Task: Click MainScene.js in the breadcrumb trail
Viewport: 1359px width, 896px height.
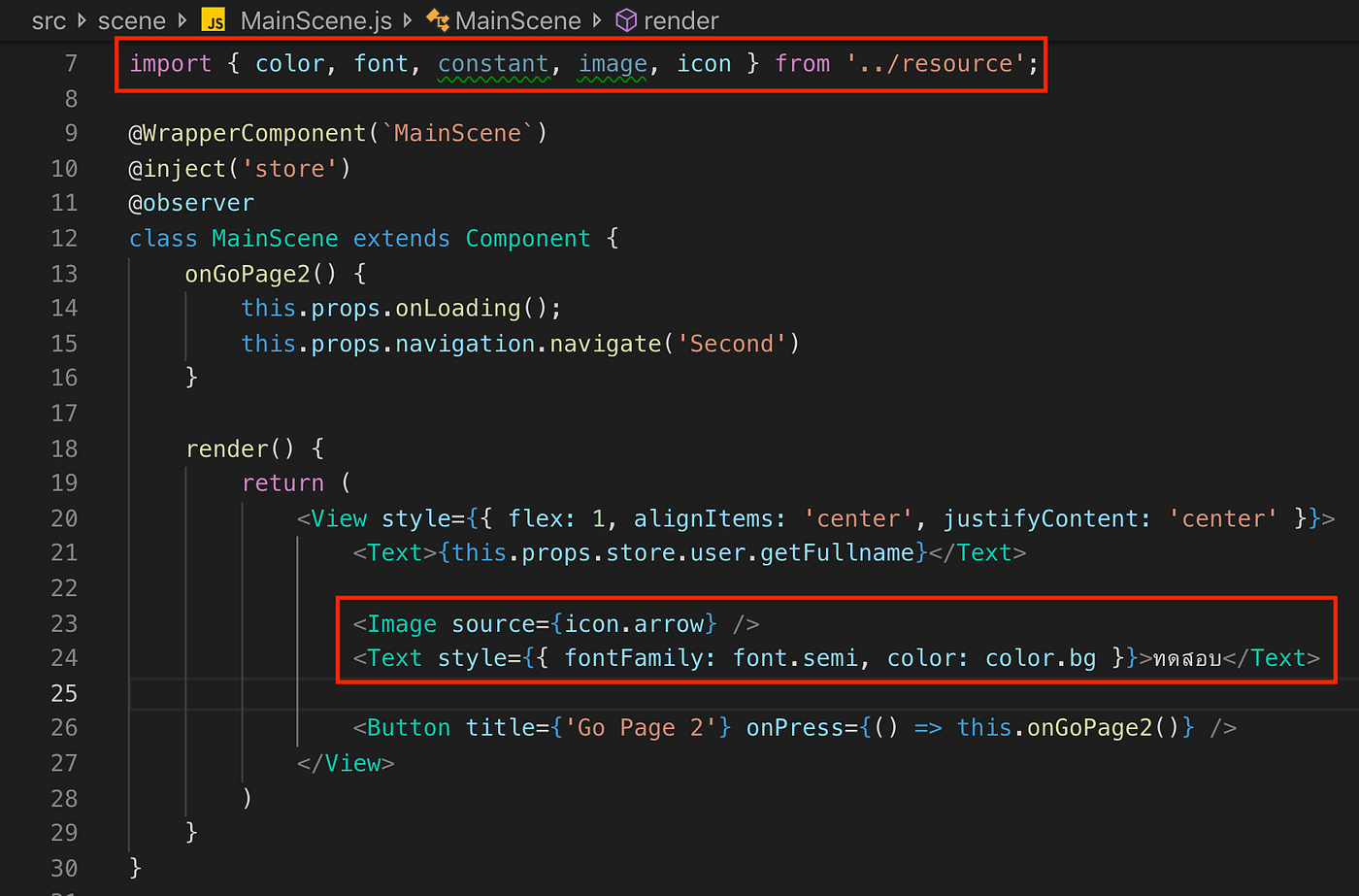Action: pos(315,19)
